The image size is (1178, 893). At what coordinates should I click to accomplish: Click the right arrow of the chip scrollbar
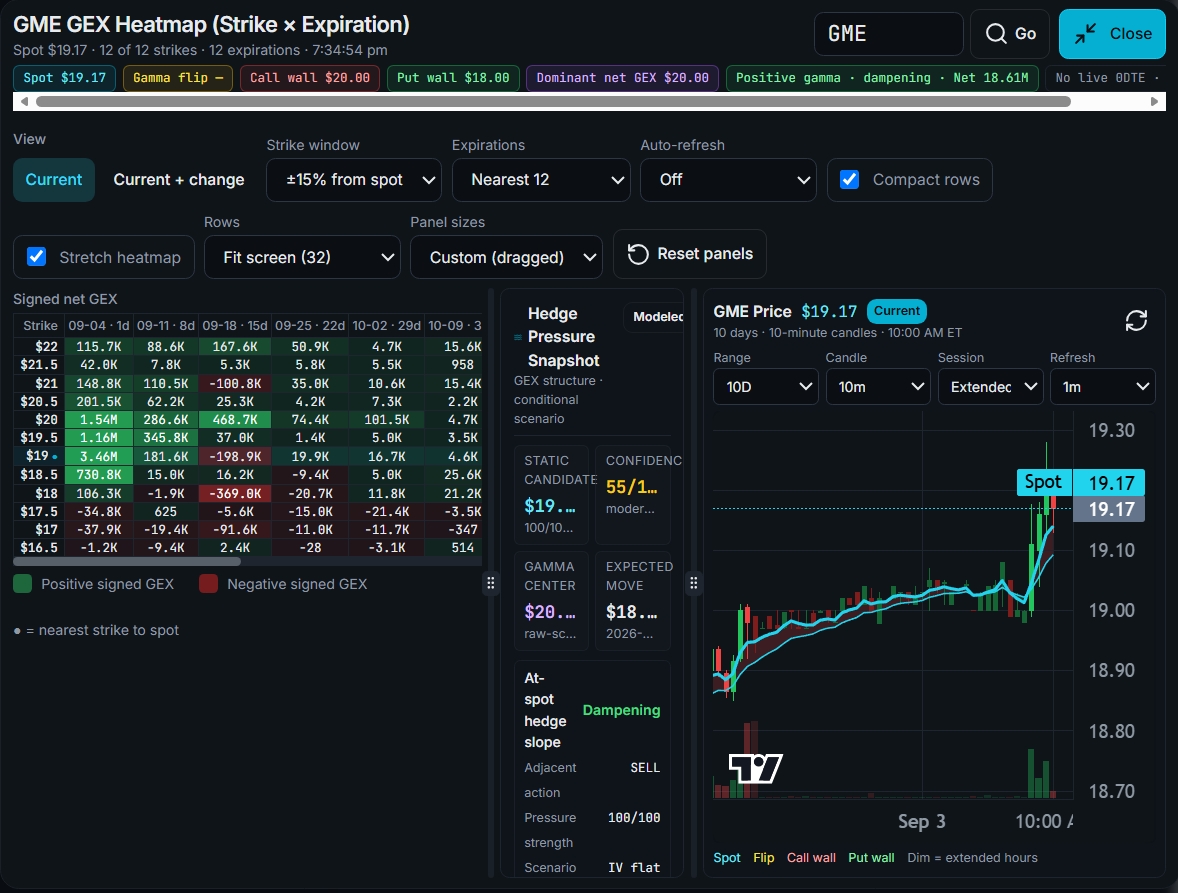(x=1155, y=101)
